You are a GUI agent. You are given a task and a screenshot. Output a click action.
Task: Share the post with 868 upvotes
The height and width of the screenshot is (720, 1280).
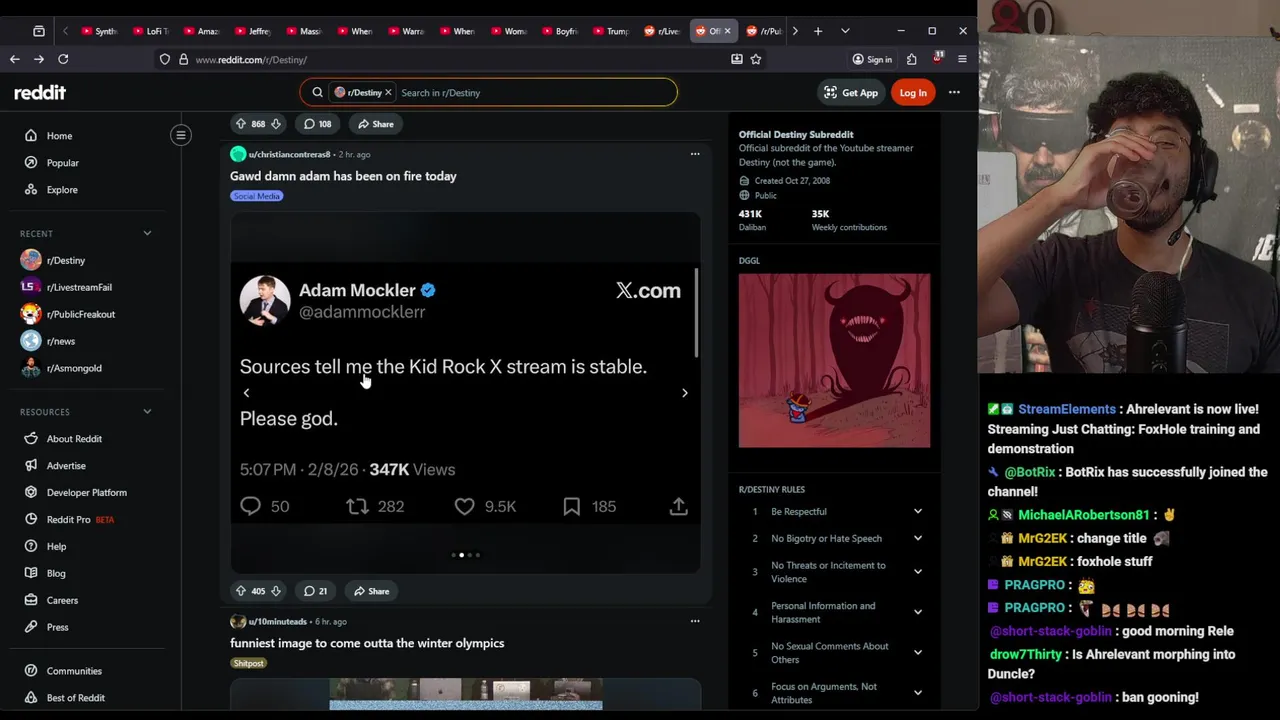tap(375, 124)
